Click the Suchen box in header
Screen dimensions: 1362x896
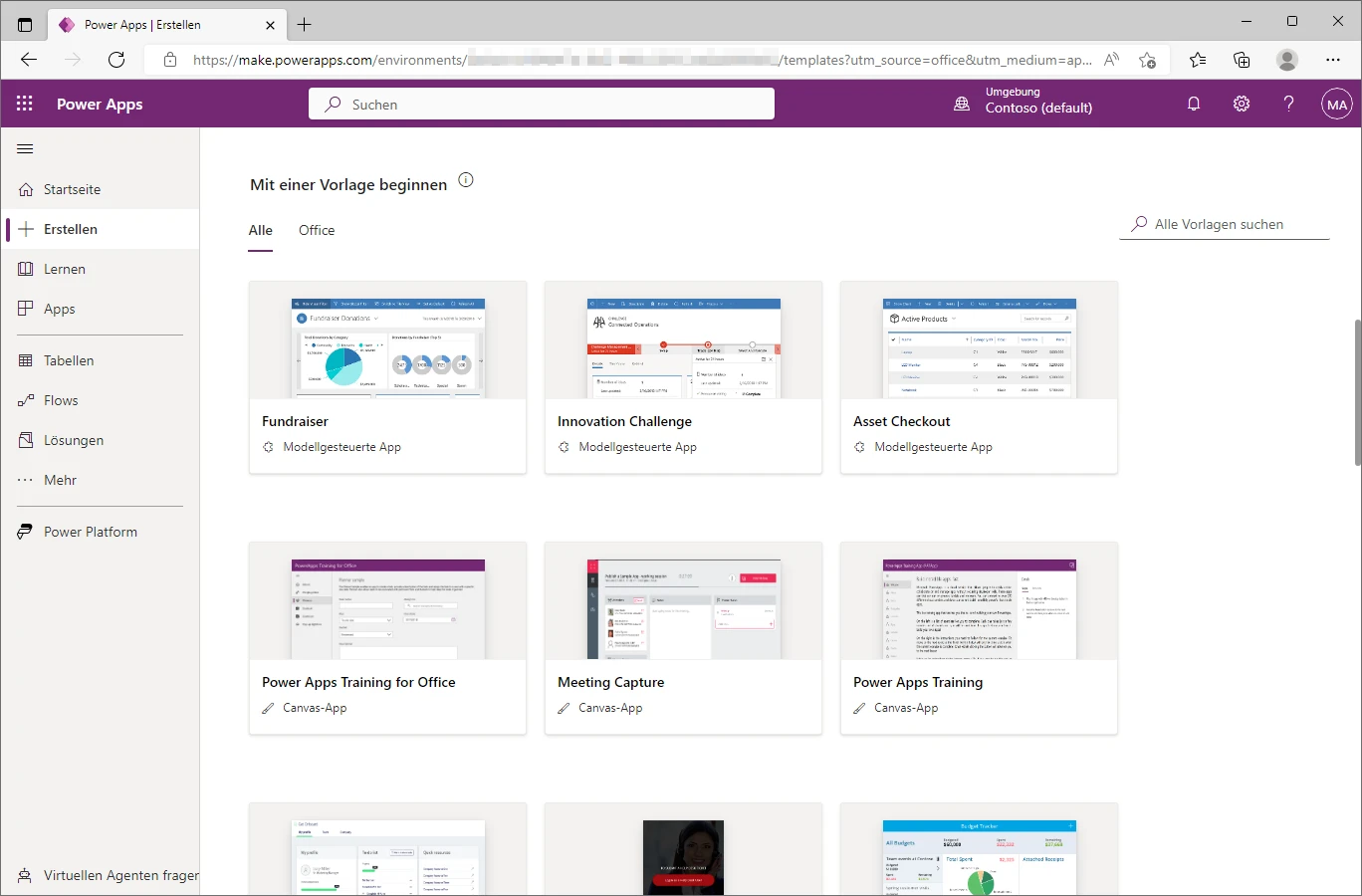coord(542,104)
